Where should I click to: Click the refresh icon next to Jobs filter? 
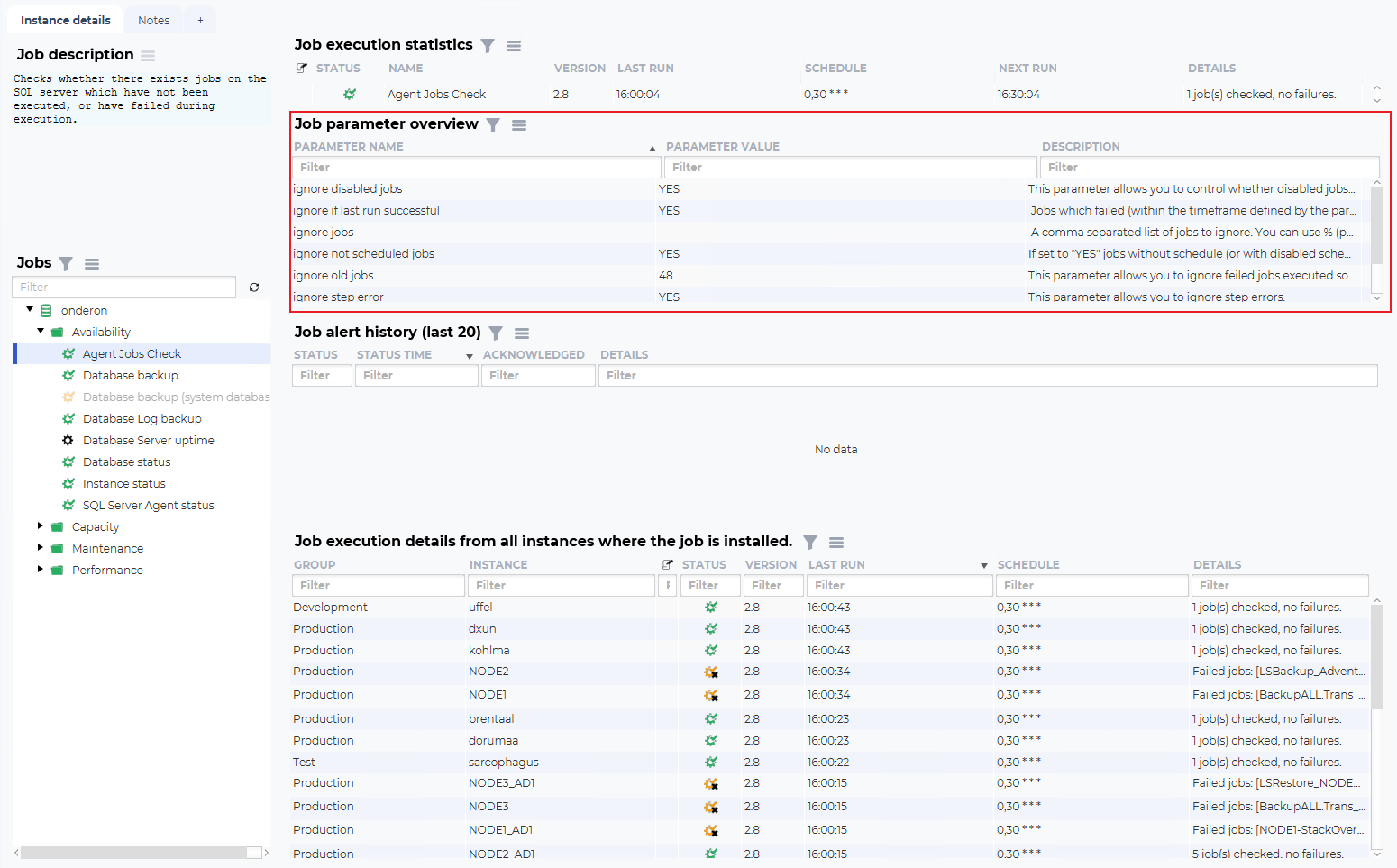(x=254, y=288)
